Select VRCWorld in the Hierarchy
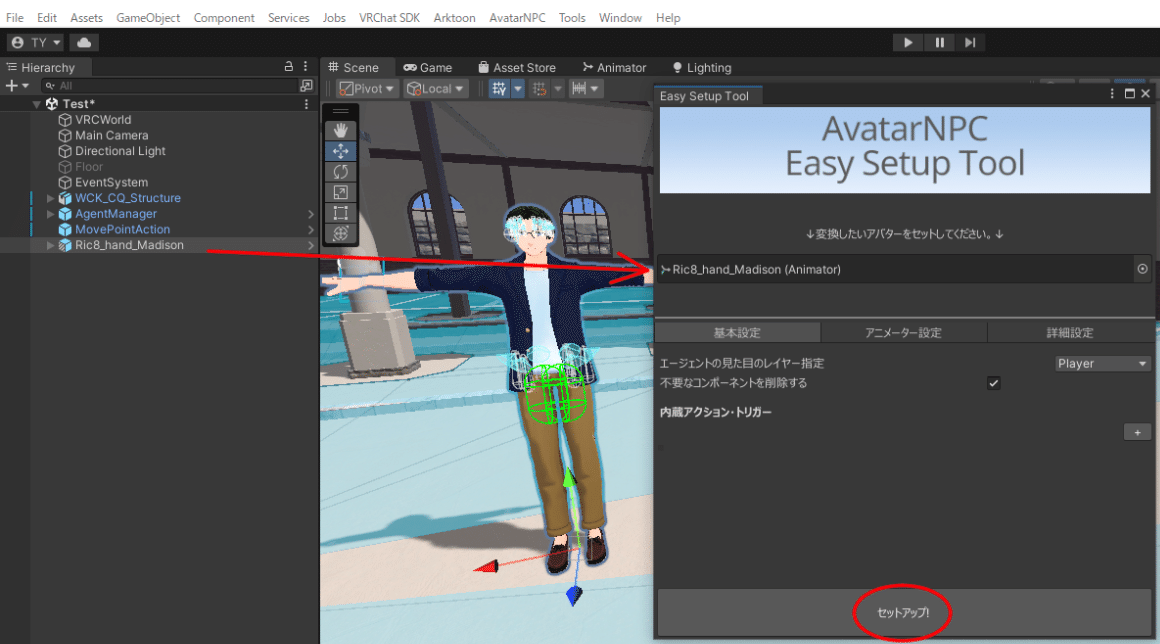 pyautogui.click(x=103, y=120)
